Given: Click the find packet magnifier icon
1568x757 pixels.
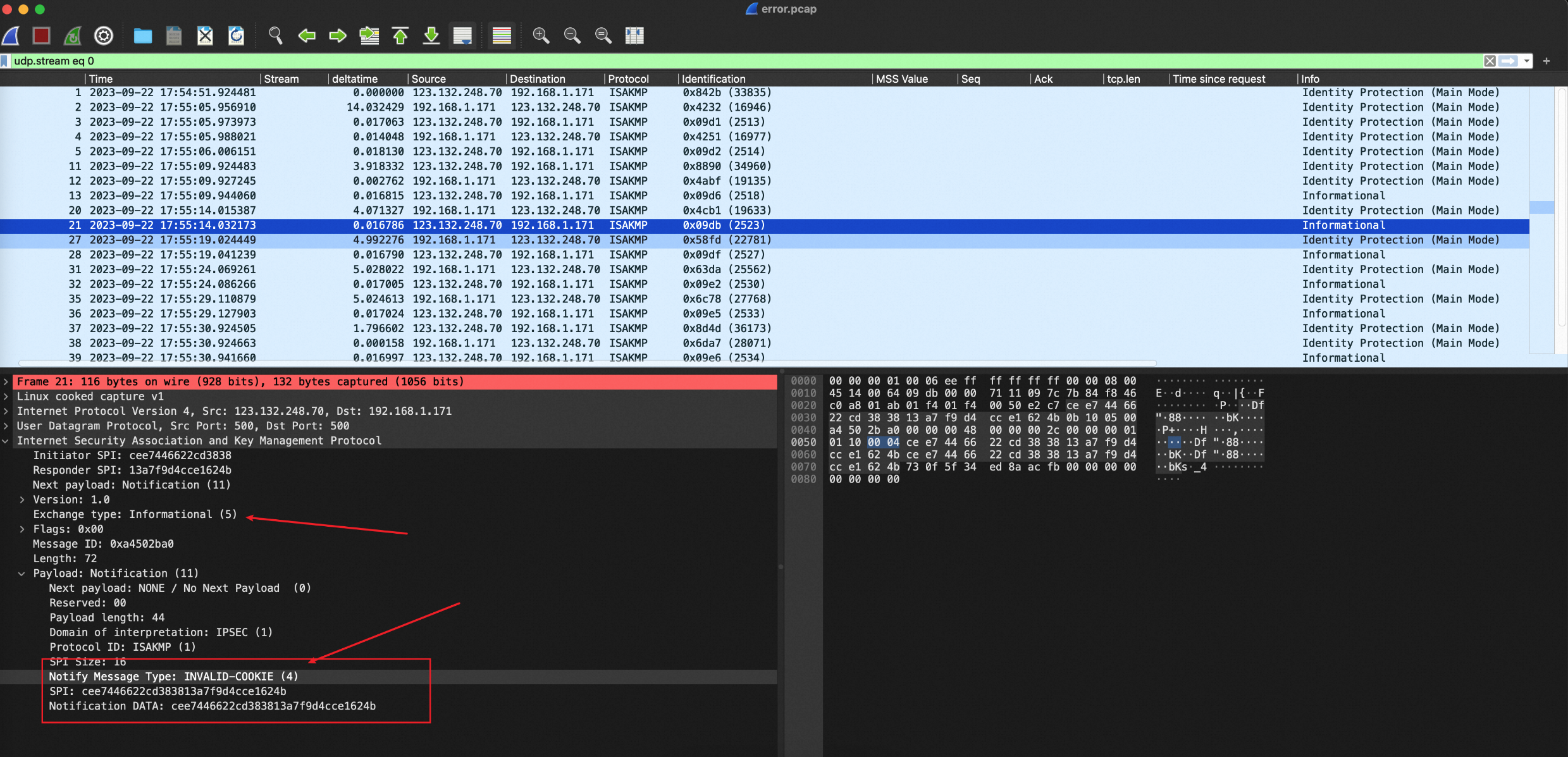Looking at the screenshot, I should (275, 35).
